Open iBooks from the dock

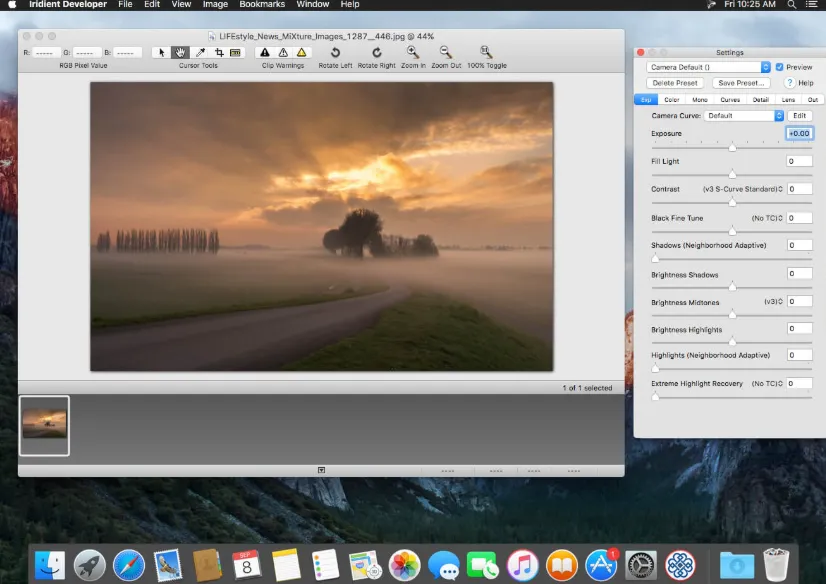(x=562, y=565)
